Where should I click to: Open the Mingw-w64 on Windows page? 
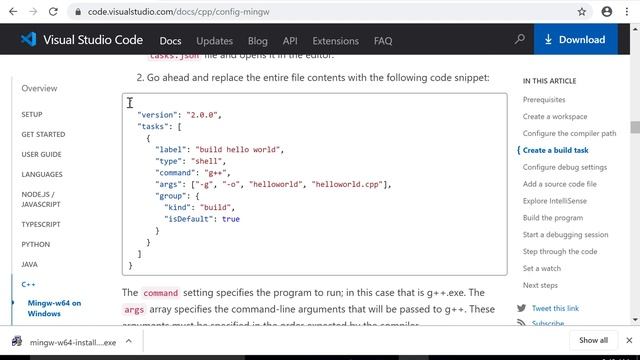pos(54,308)
